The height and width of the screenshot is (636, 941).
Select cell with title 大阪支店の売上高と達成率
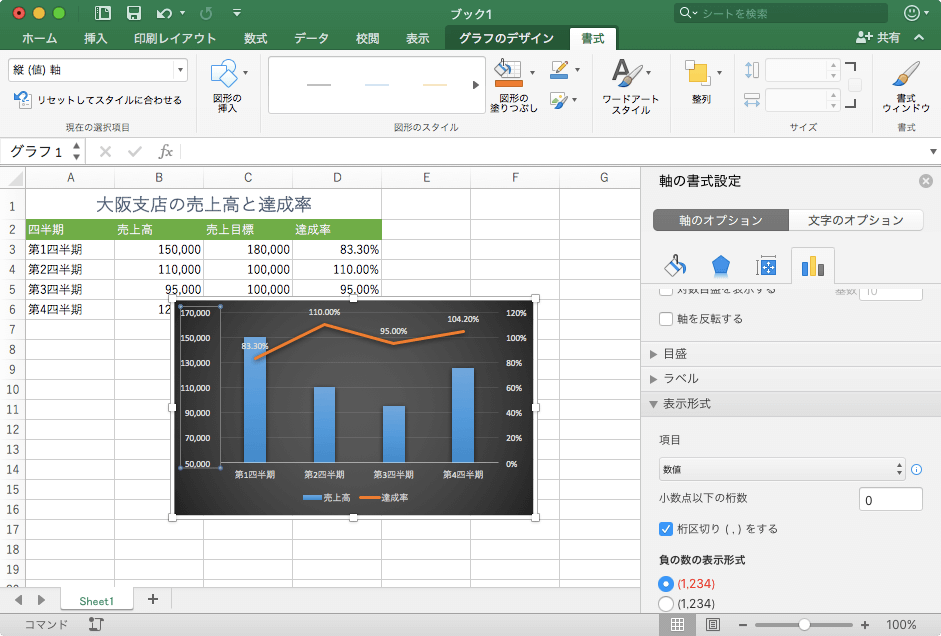coord(203,205)
